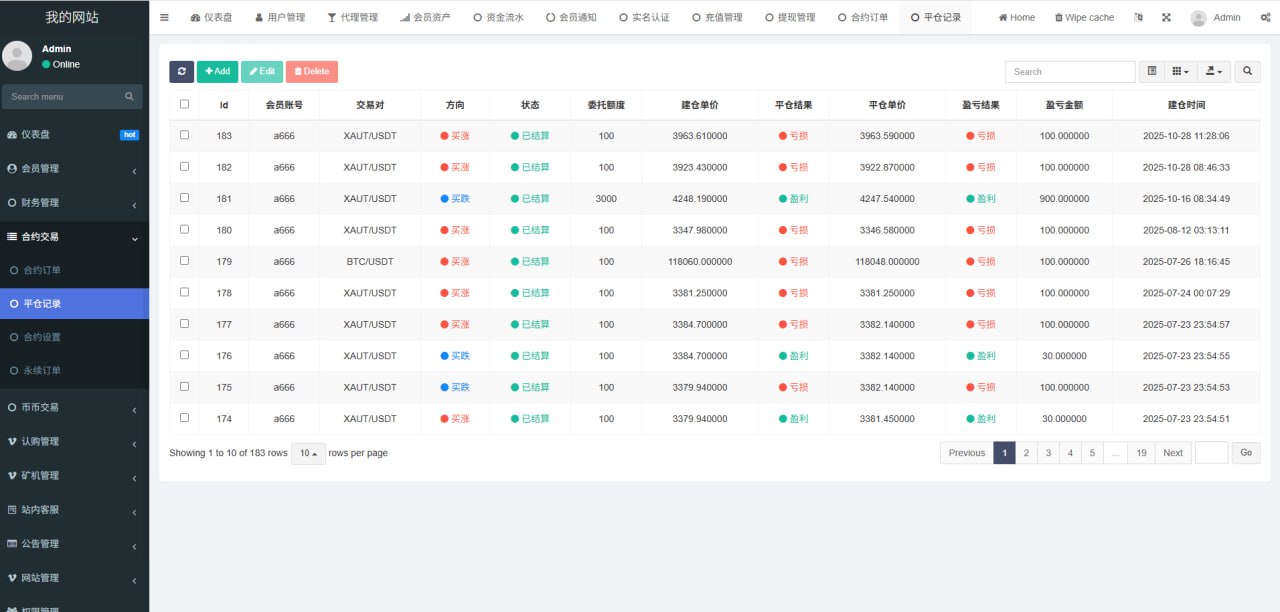The width and height of the screenshot is (1280, 612).
Task: Click the language switch icon in top bar
Action: click(1139, 17)
